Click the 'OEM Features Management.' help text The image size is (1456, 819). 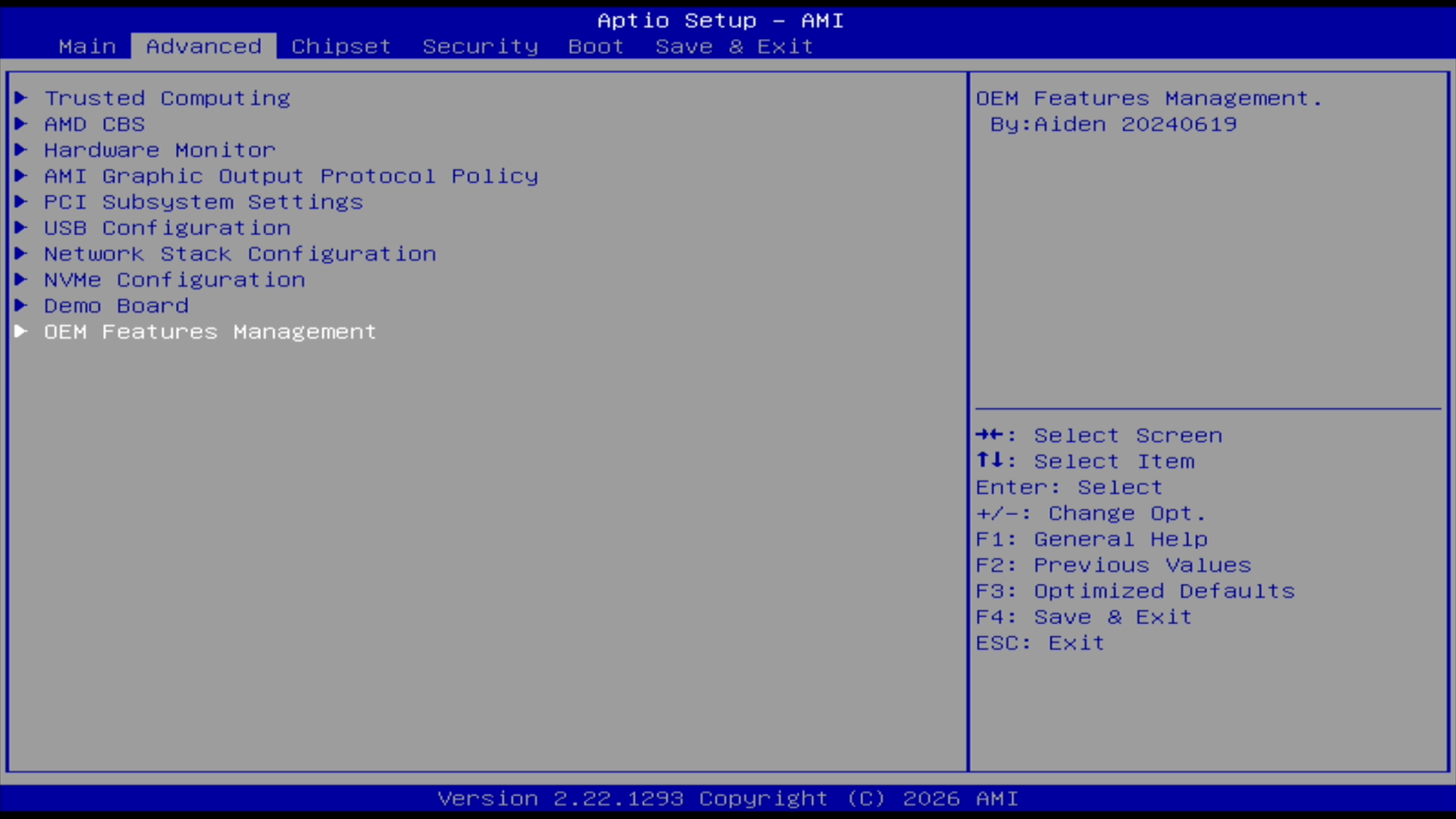1149,99
